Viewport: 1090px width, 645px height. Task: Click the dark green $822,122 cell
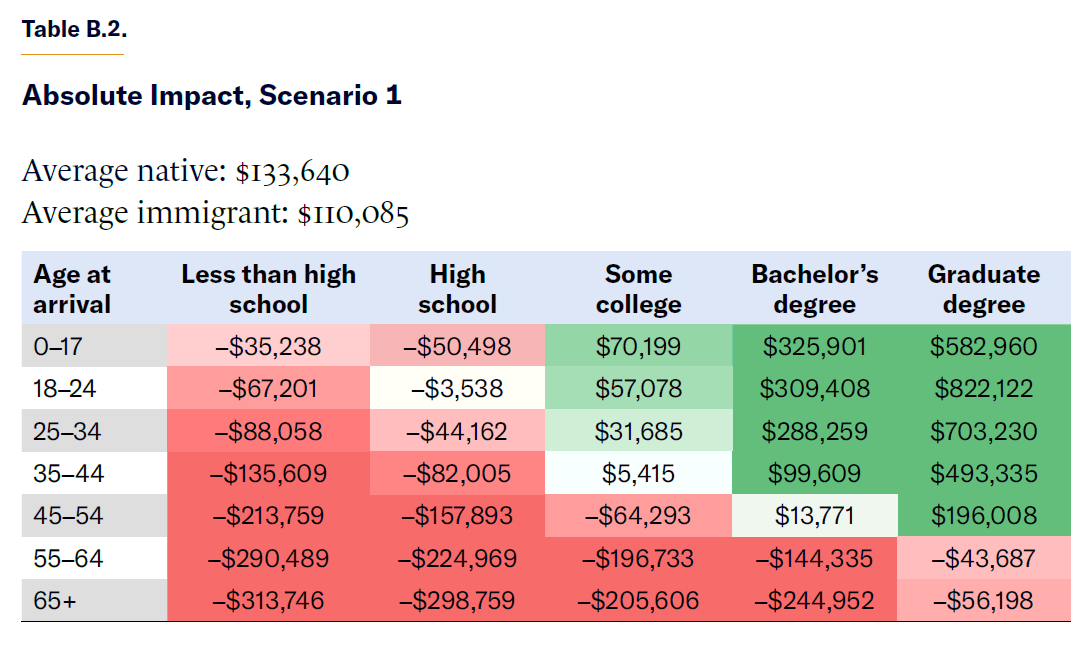pyautogui.click(x=983, y=388)
